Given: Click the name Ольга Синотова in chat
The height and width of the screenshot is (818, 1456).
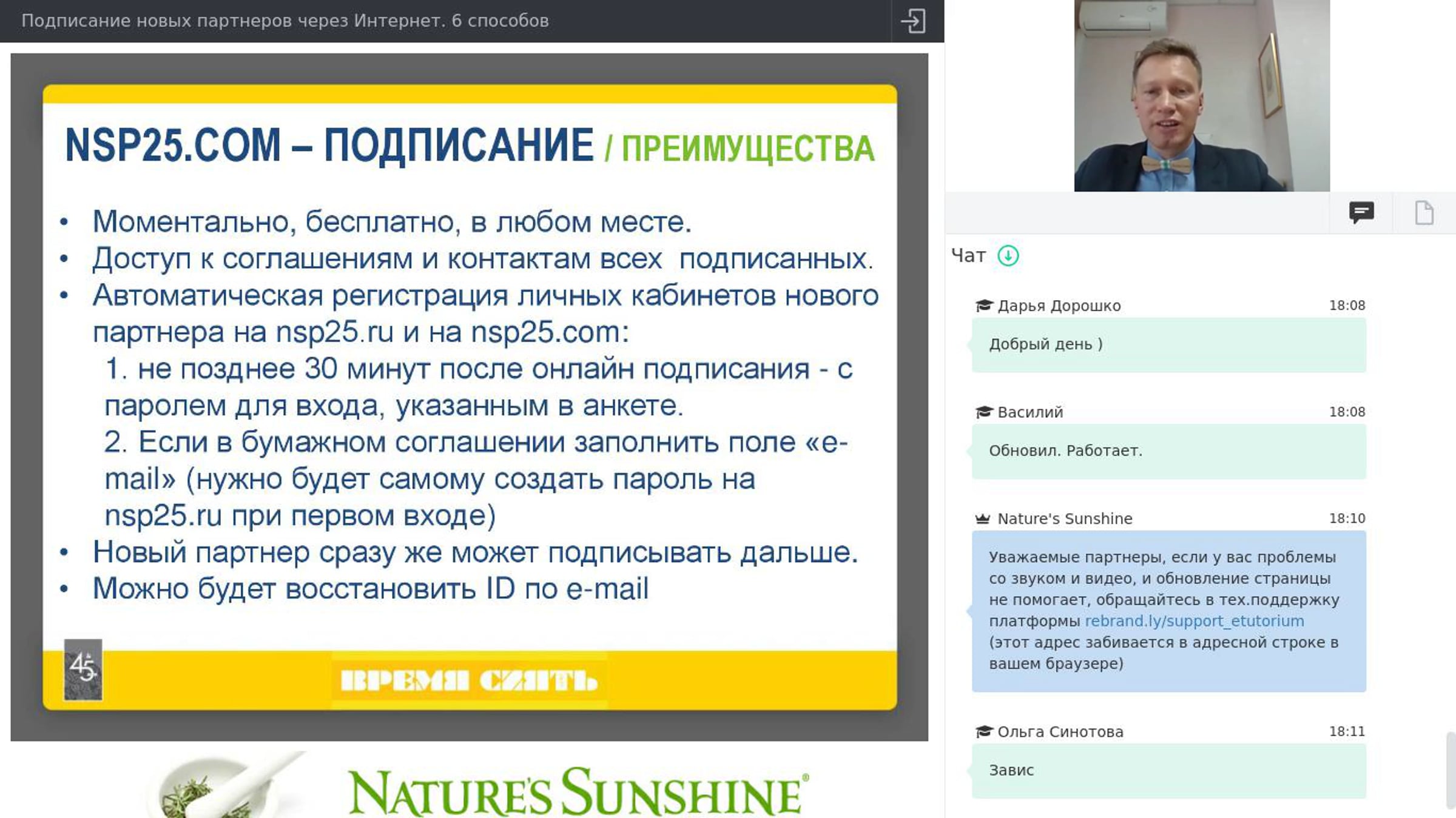Looking at the screenshot, I should tap(1060, 732).
